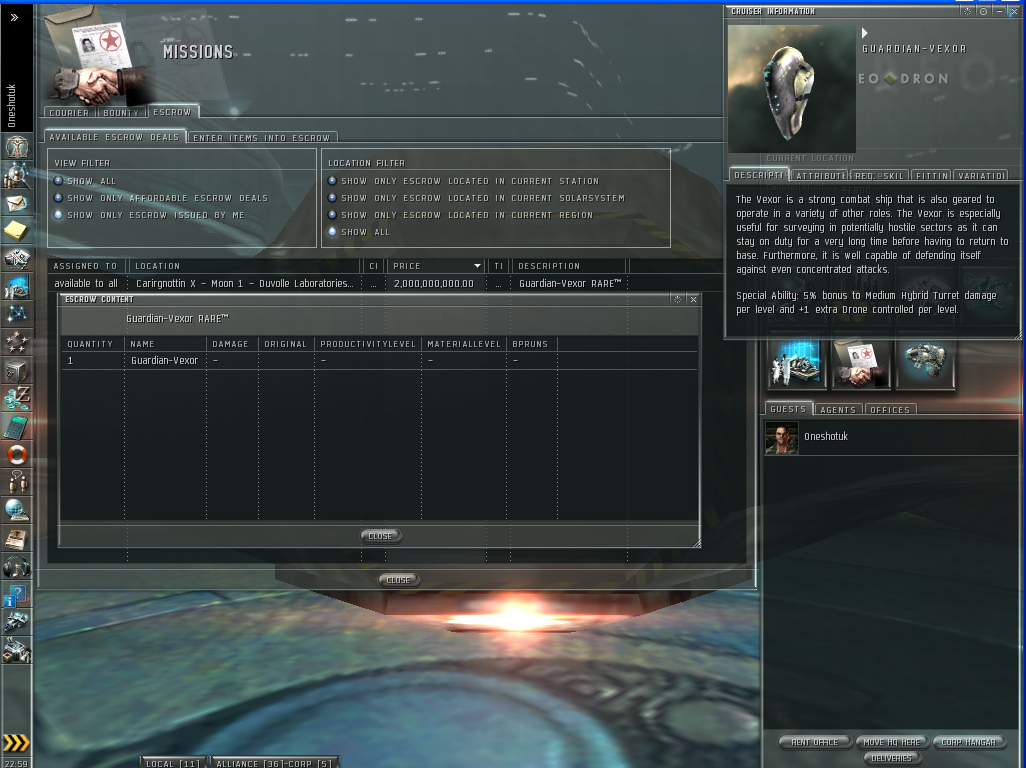Image resolution: width=1026 pixels, height=768 pixels.
Task: Switch to the Courier tab
Action: point(69,113)
